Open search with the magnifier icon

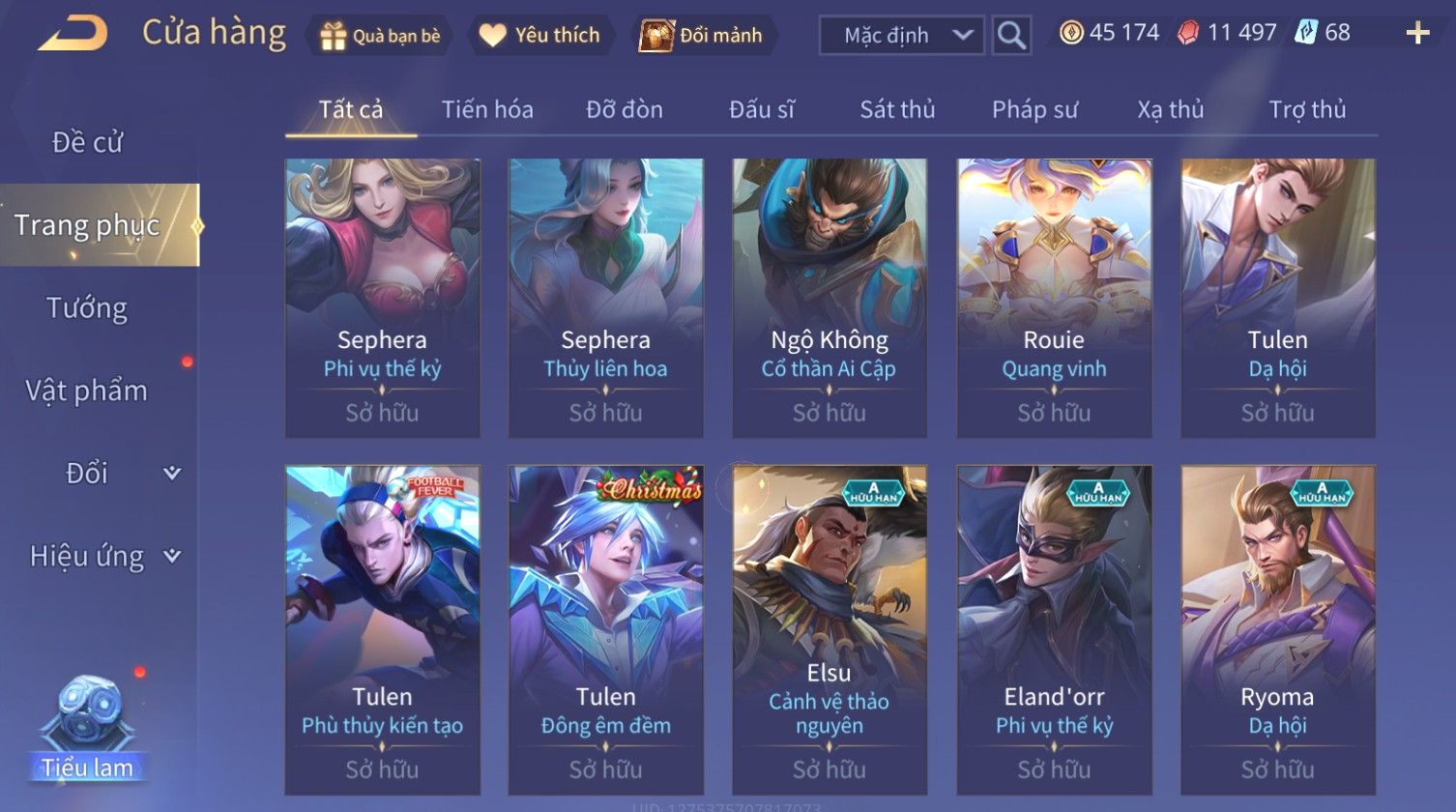coord(1011,36)
